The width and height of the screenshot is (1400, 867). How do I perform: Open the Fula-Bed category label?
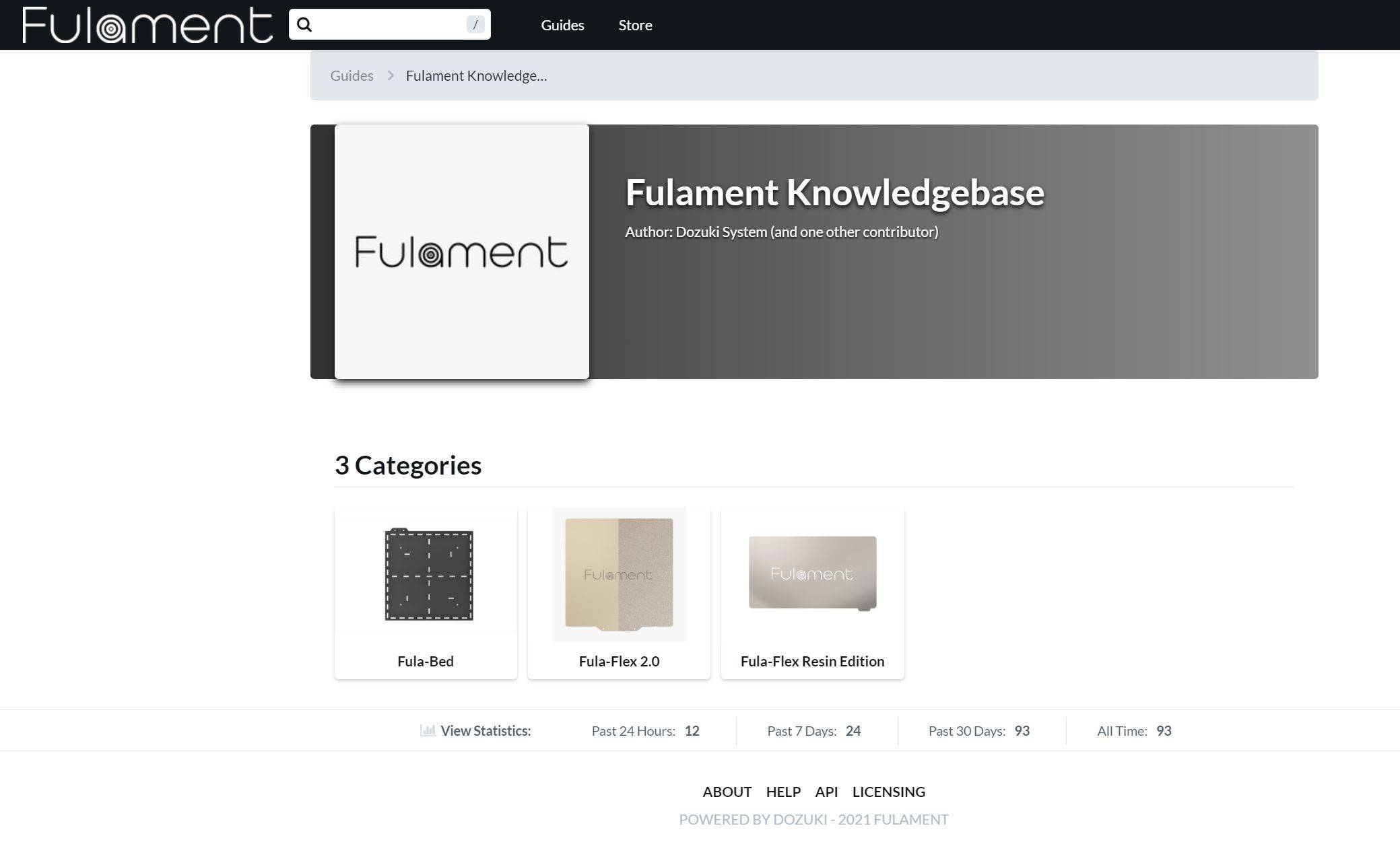tap(426, 661)
